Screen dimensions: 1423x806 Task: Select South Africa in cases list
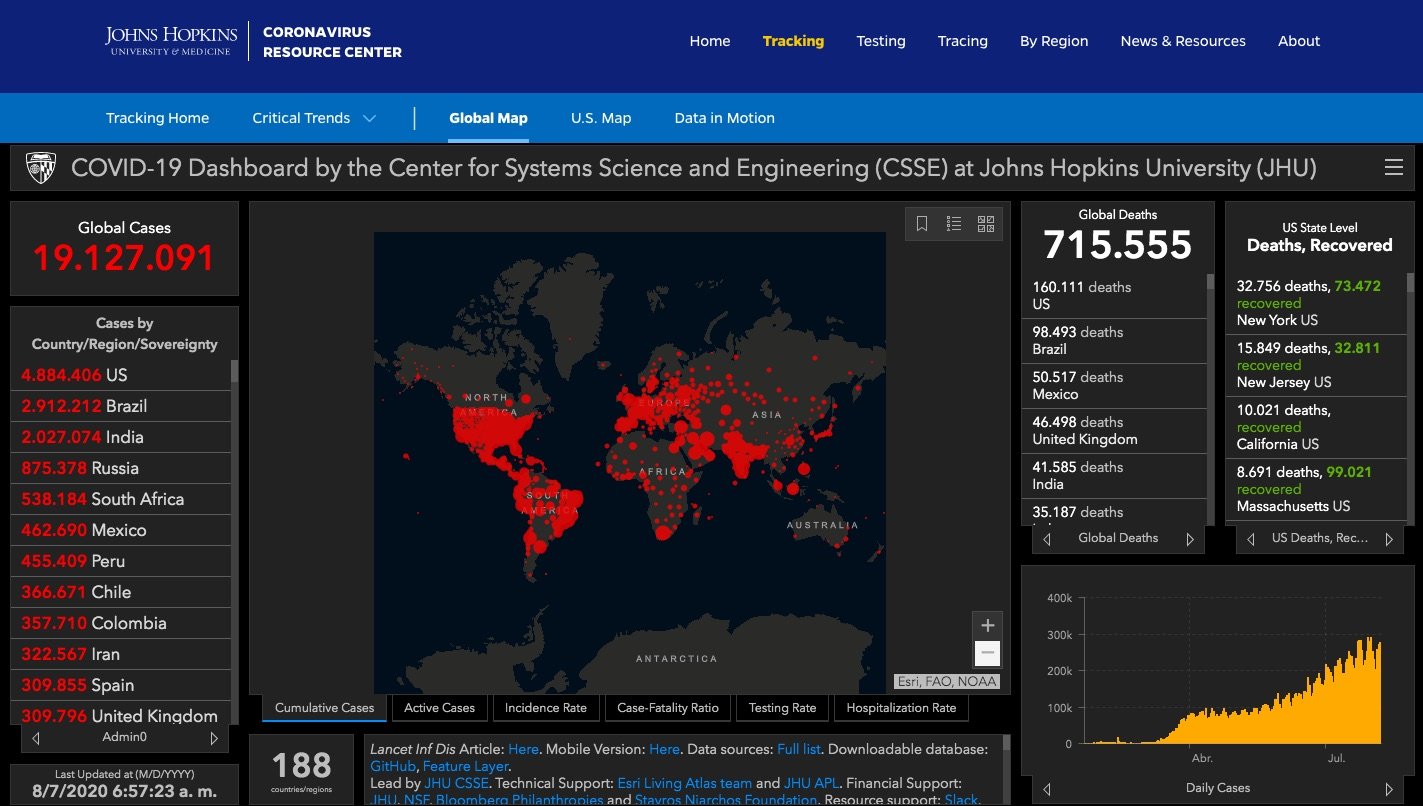121,499
